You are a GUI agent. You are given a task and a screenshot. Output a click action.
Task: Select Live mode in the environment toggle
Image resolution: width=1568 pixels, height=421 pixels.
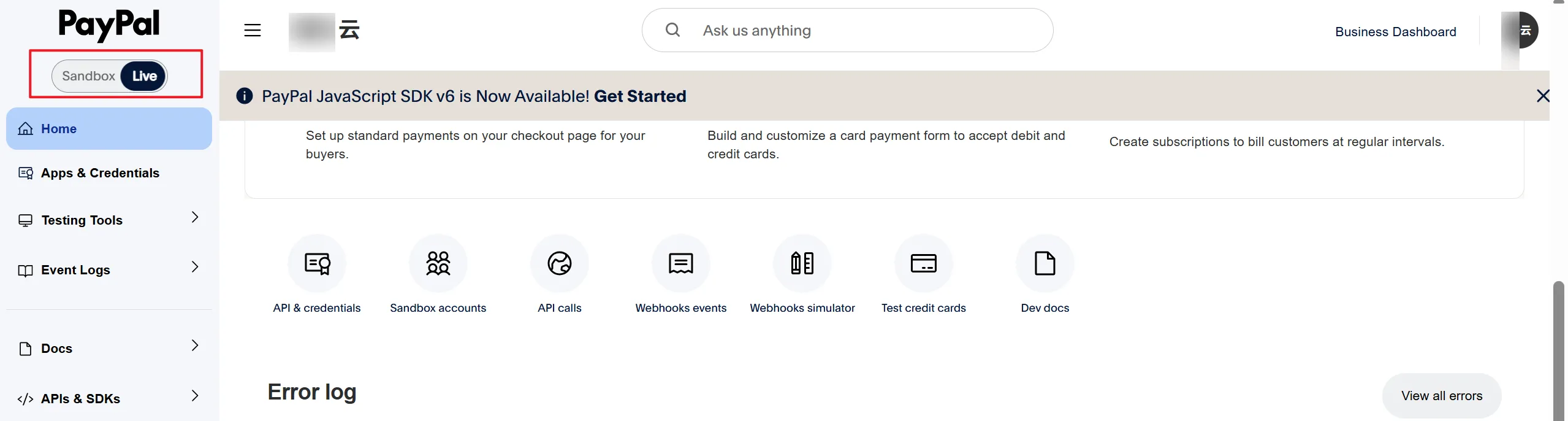(x=145, y=76)
